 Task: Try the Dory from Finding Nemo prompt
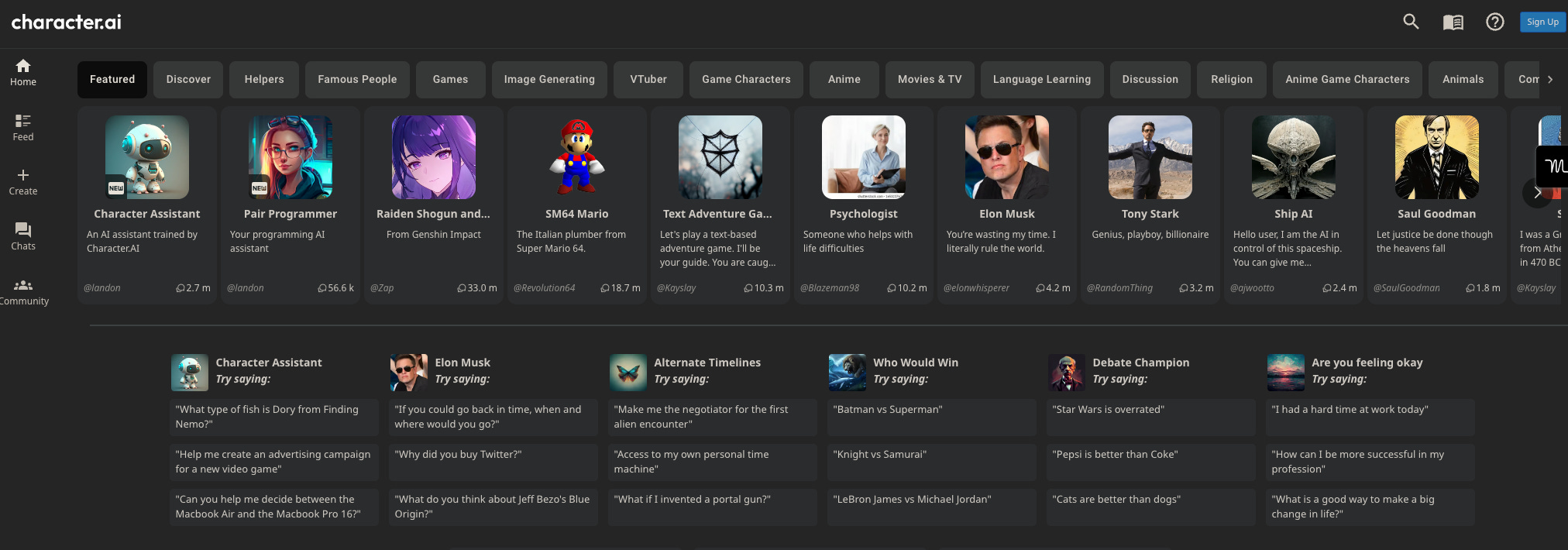274,417
